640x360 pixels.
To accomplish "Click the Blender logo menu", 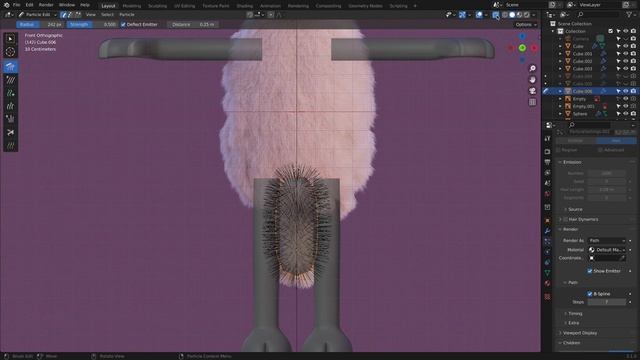I will (x=6, y=5).
